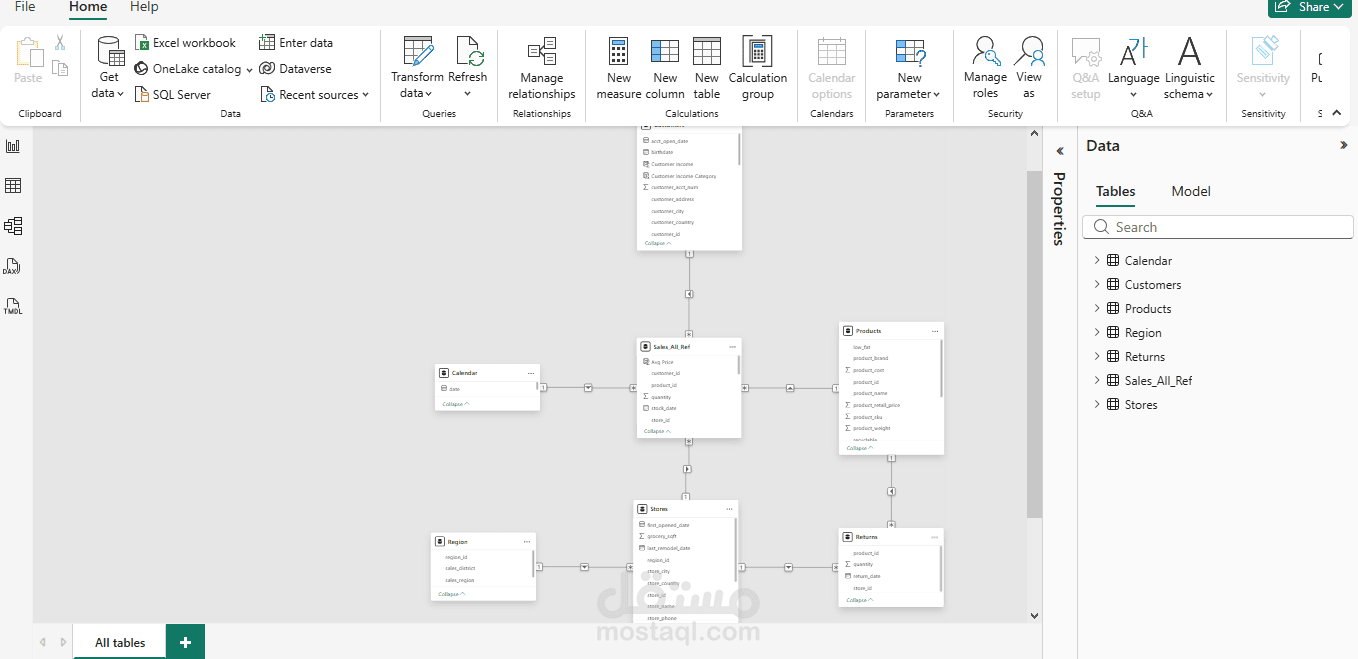Click the scroll down arrow of canvas scrollbar
1358x659 pixels.
point(1034,616)
